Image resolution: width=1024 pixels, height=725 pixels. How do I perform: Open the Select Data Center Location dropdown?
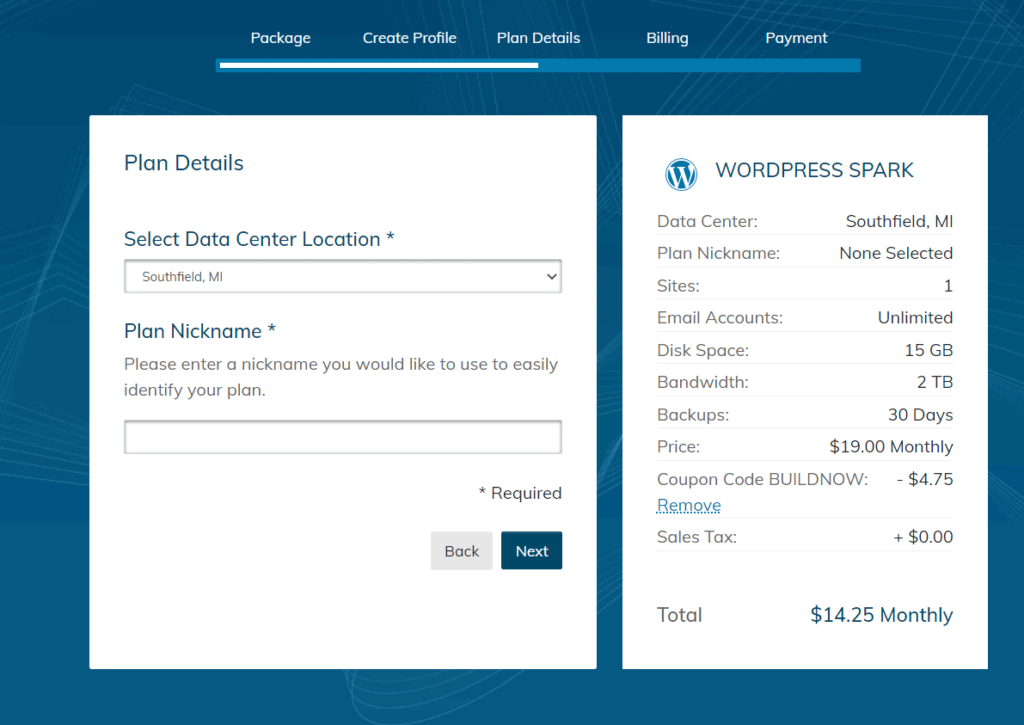tap(343, 276)
